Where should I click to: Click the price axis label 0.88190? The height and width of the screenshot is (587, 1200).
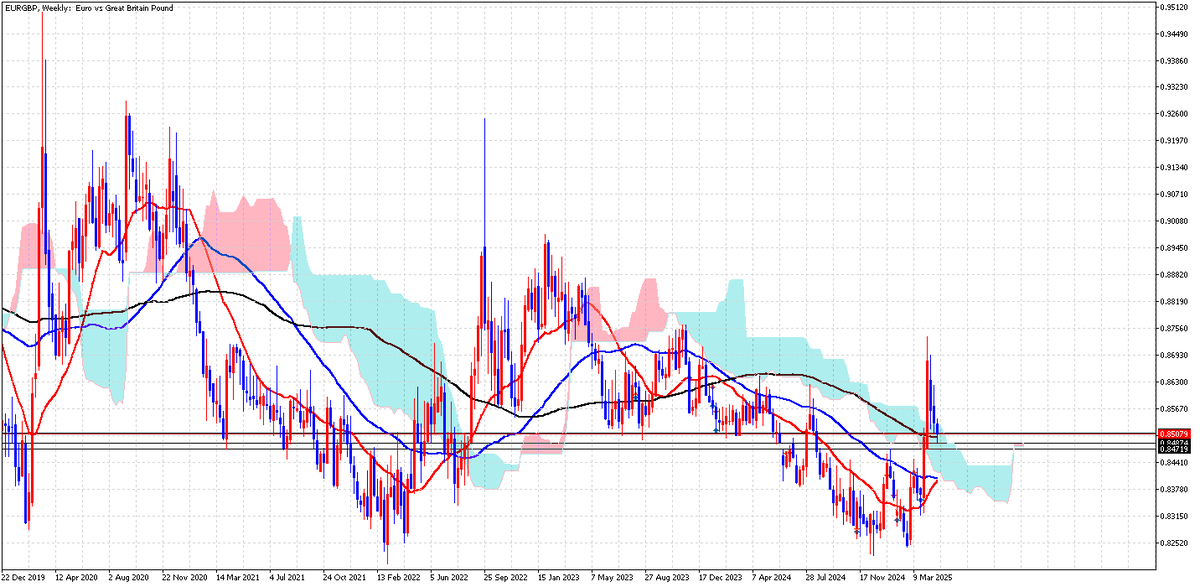[x=1175, y=301]
